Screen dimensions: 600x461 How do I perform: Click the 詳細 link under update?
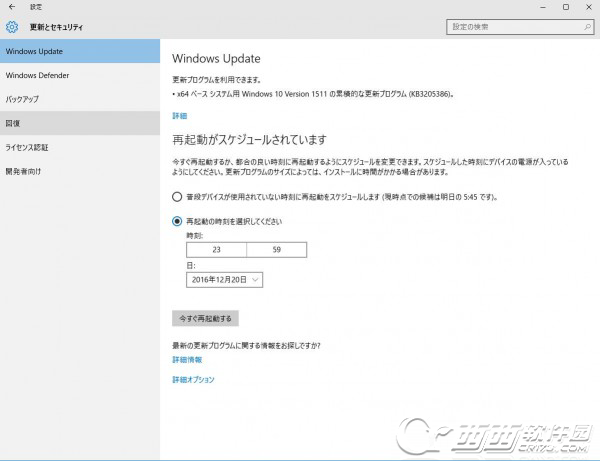[179, 116]
